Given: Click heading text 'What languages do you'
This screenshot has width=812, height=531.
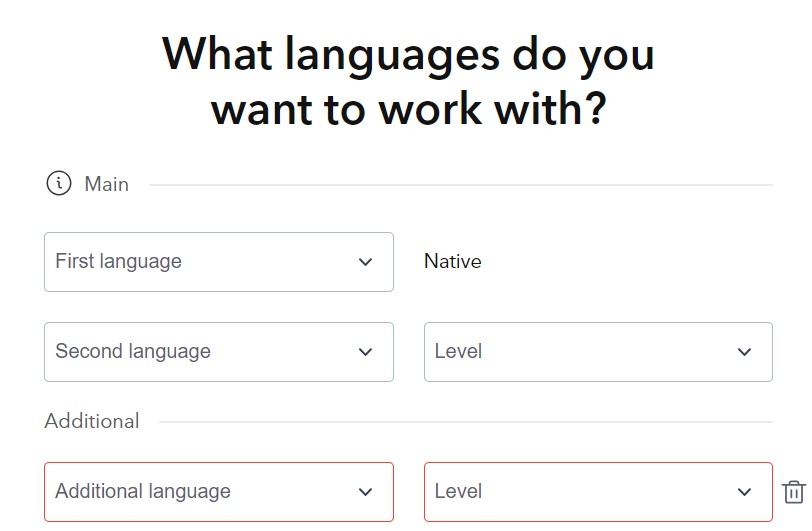Looking at the screenshot, I should click(408, 55).
